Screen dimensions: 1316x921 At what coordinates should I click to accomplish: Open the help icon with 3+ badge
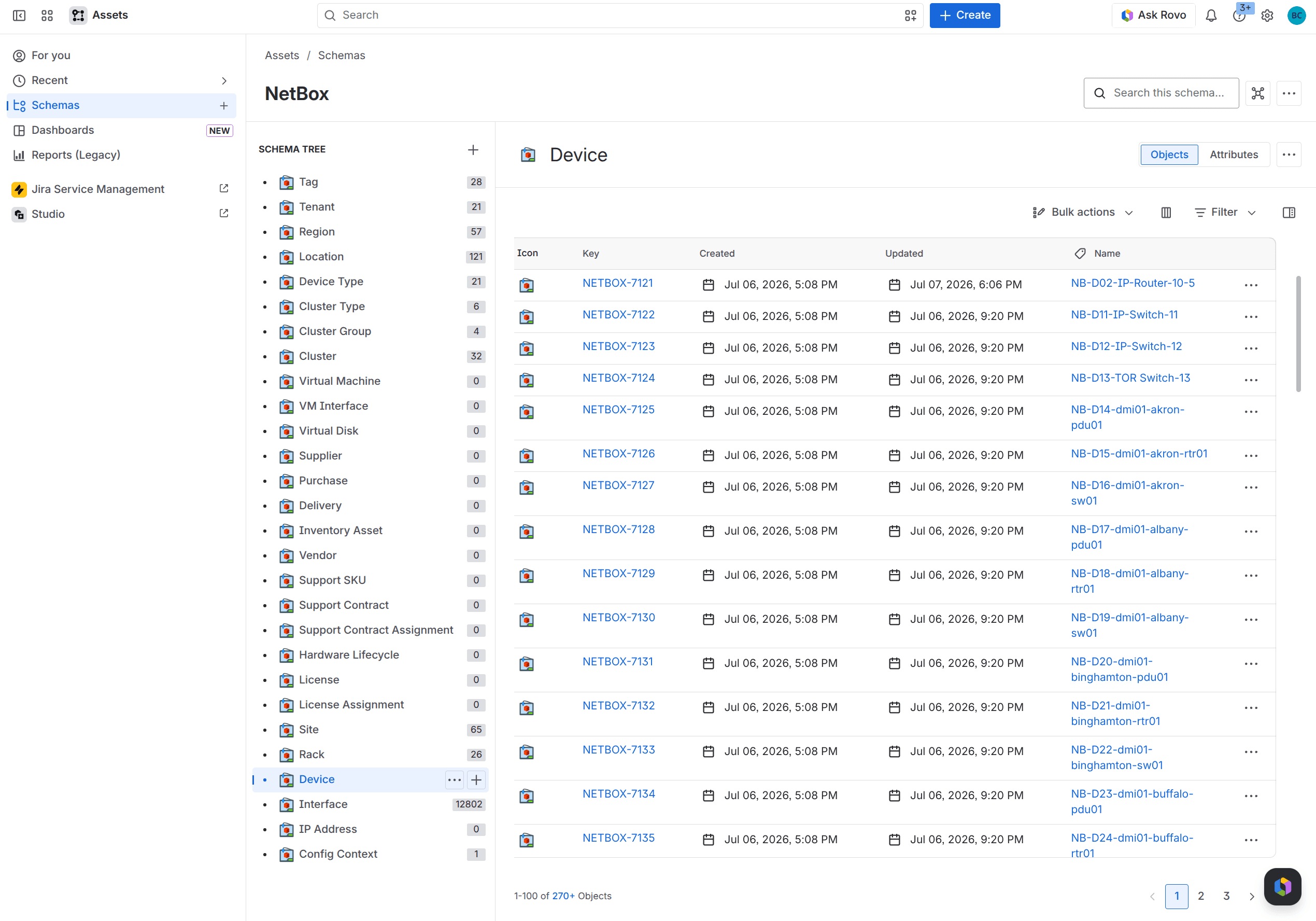[1239, 16]
